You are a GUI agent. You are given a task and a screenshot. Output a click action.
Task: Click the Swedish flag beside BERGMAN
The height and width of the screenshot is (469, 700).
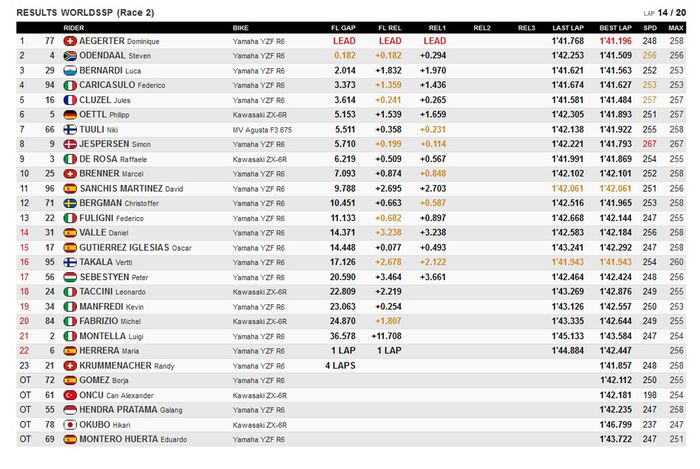pyautogui.click(x=70, y=203)
